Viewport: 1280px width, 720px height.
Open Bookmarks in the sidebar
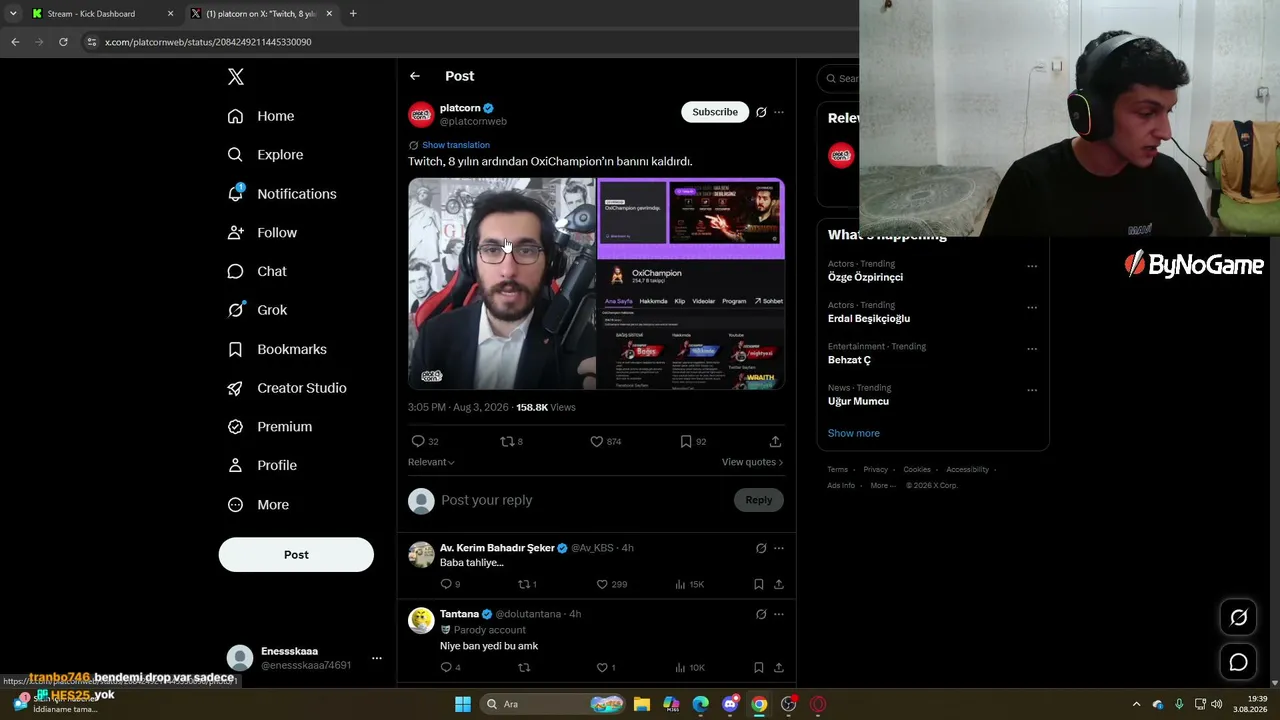[277, 349]
